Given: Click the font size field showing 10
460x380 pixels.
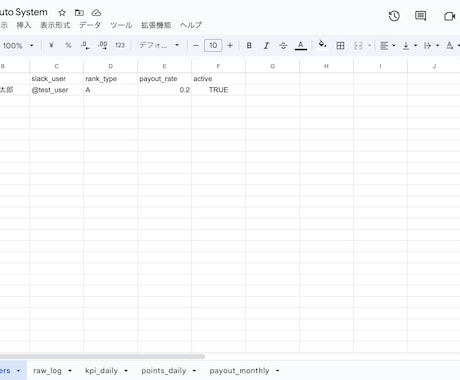Looking at the screenshot, I should (213, 45).
